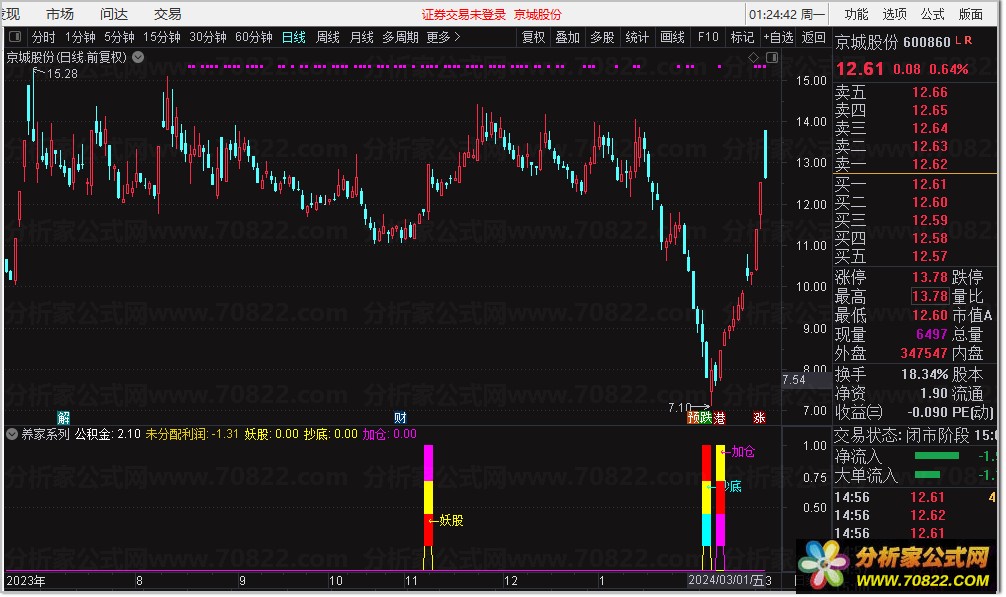Click the 复权 toolbar button
Viewport: 1006px width, 597px height.
(533, 37)
